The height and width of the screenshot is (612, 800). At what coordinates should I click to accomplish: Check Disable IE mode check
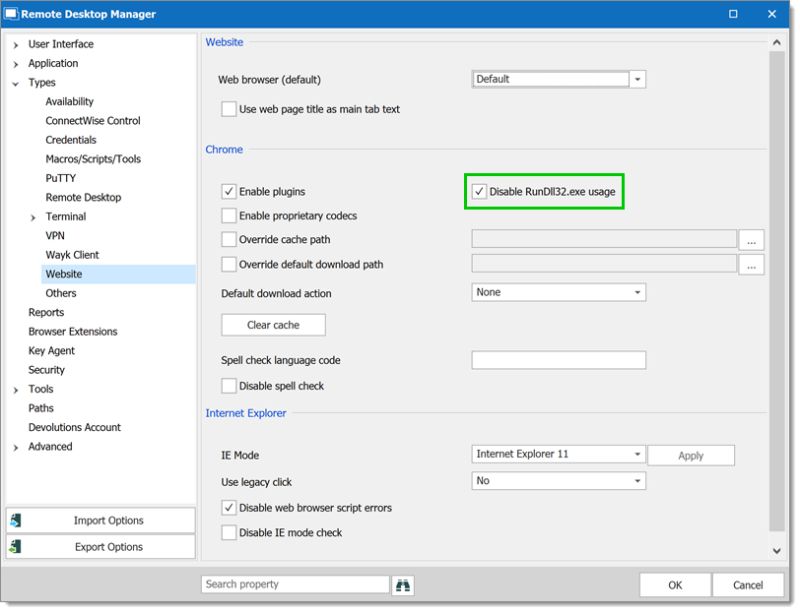point(227,531)
